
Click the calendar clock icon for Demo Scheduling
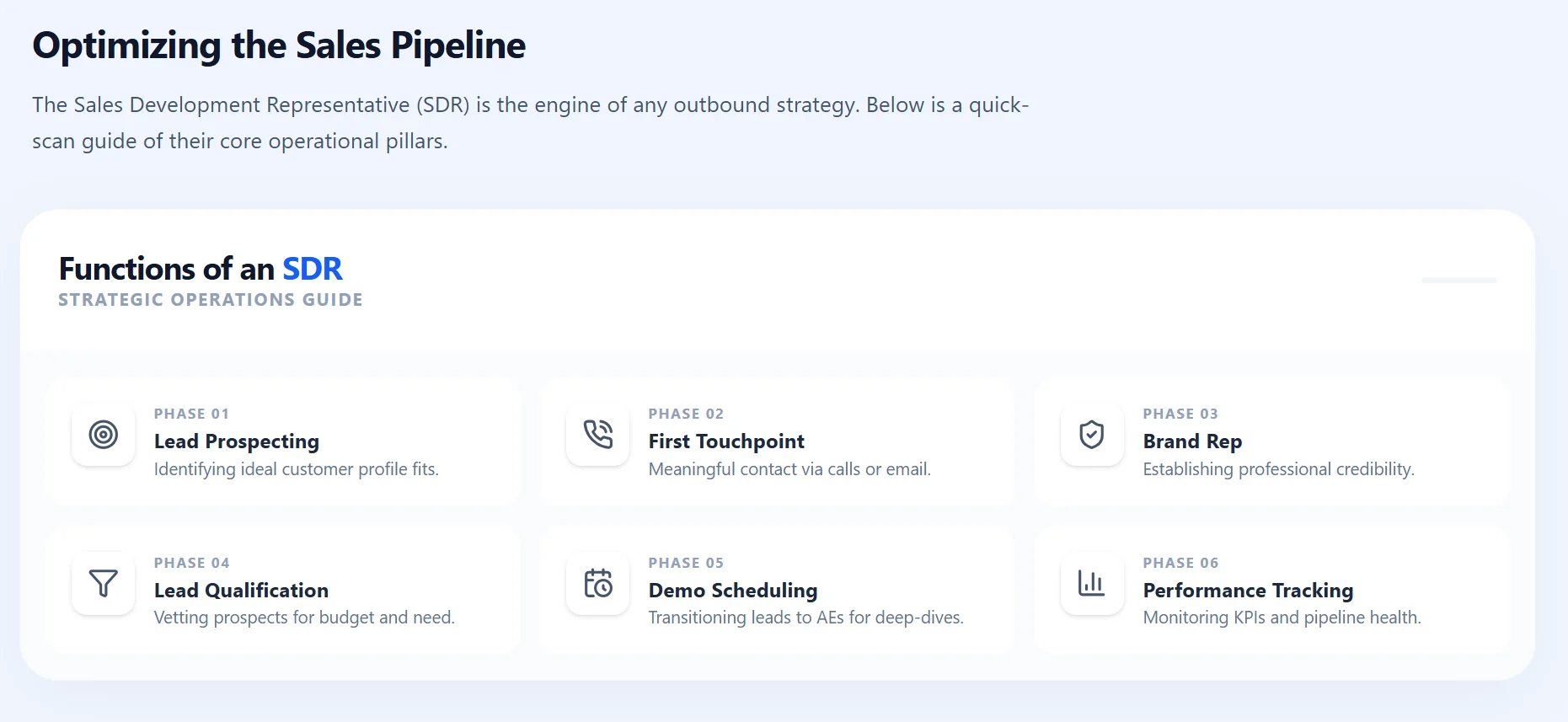[x=598, y=583]
